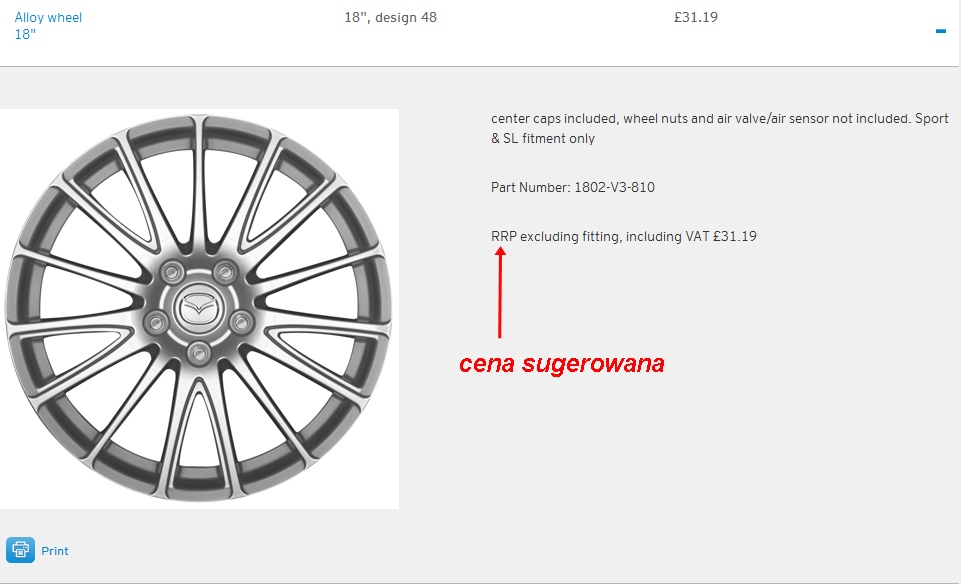961x584 pixels.
Task: Click the top-left lug nut on the wheel
Action: 171,271
